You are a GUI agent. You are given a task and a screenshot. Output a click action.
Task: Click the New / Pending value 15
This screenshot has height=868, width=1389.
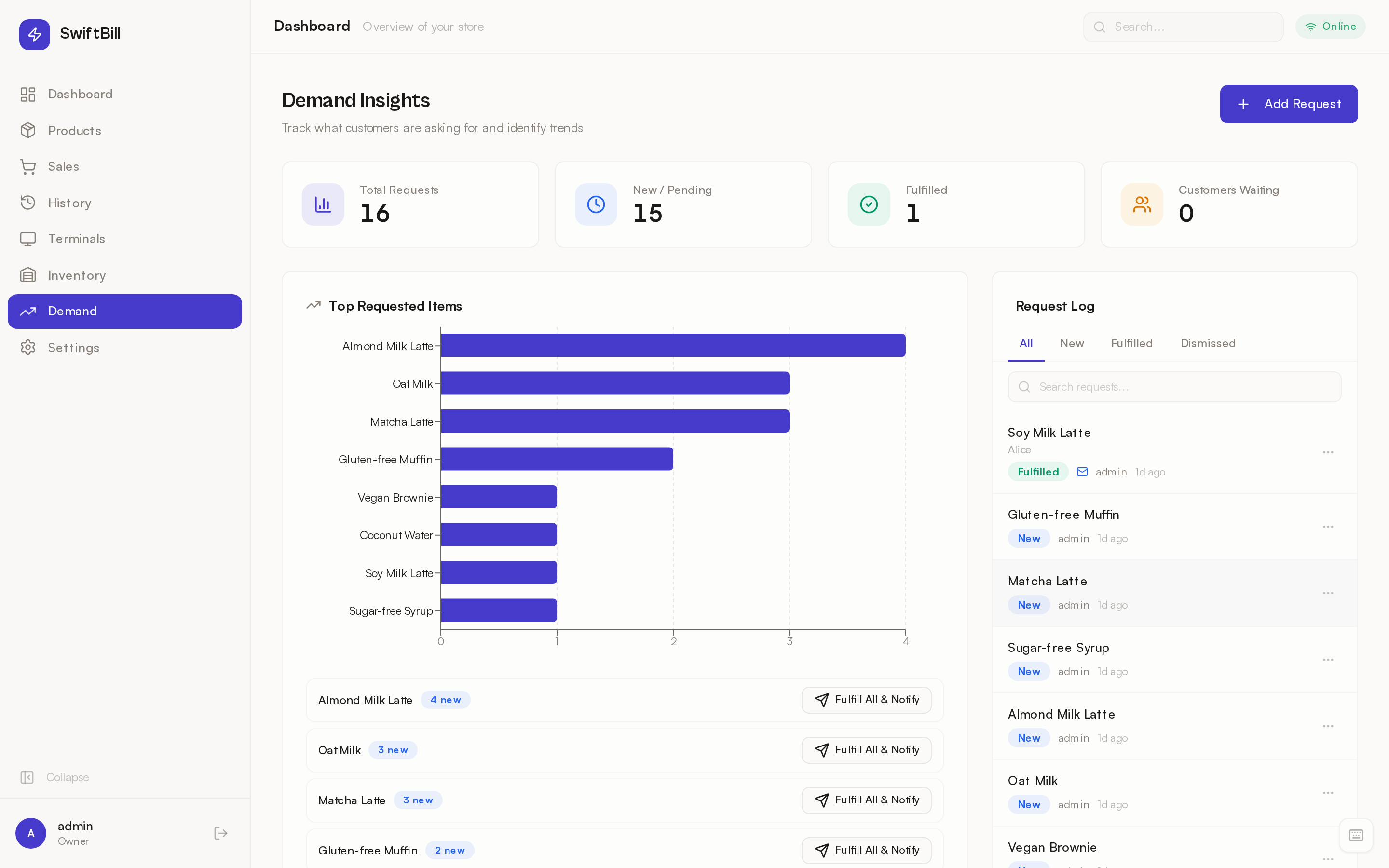[647, 214]
